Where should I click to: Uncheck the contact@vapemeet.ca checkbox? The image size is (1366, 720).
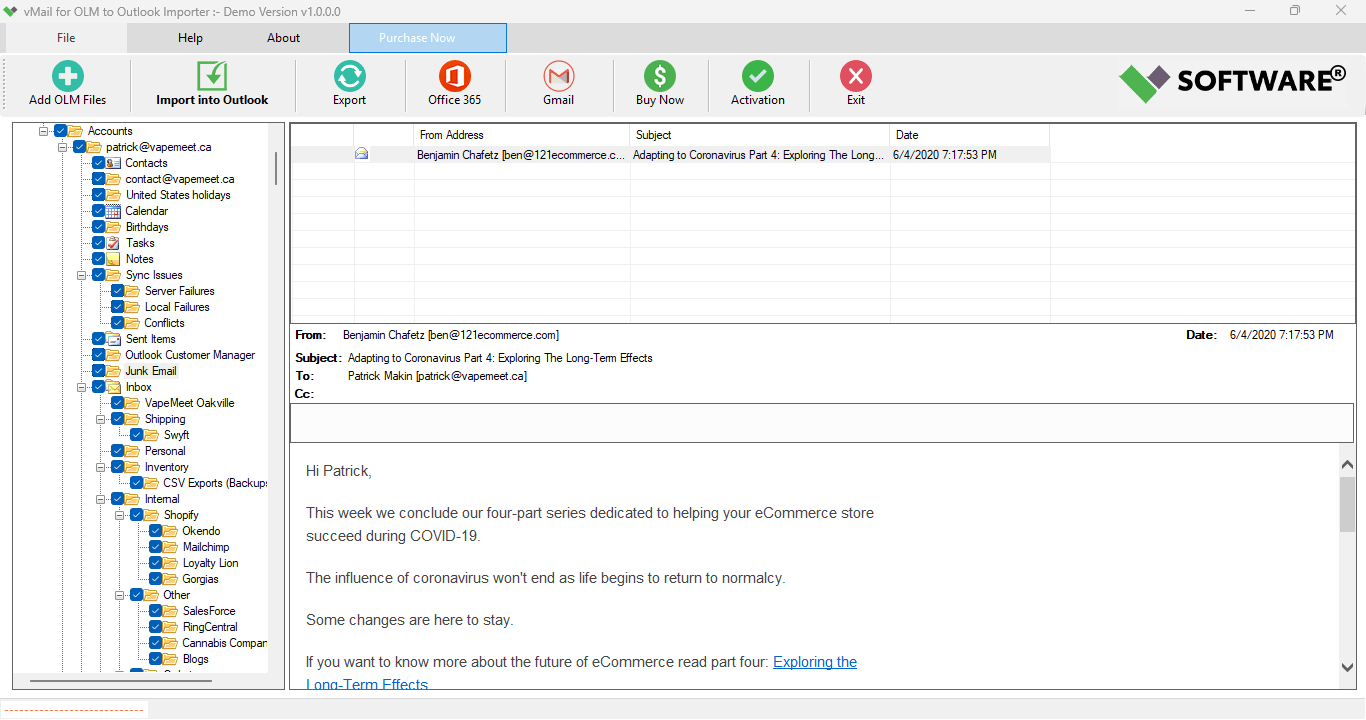(x=98, y=179)
